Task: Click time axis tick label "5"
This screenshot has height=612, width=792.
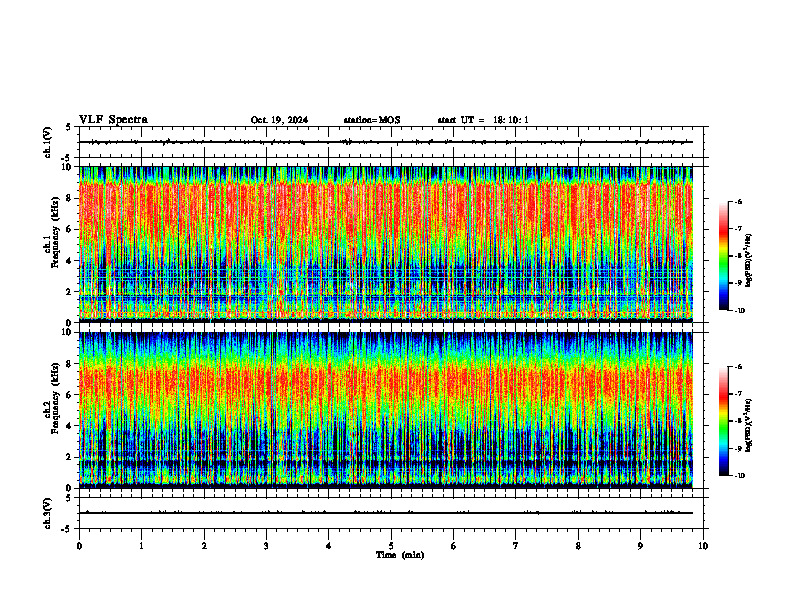Action: click(x=391, y=546)
